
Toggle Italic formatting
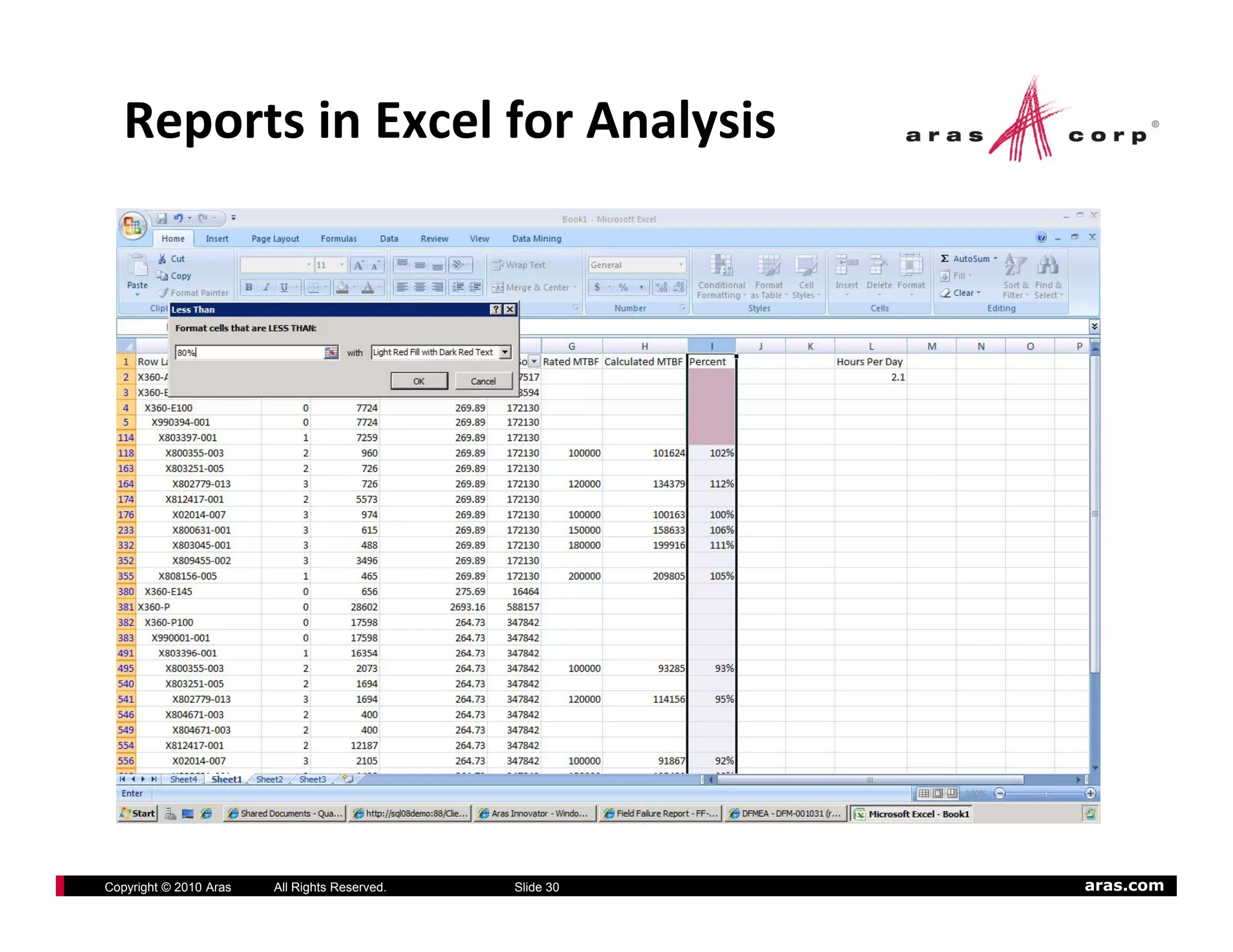[x=266, y=288]
